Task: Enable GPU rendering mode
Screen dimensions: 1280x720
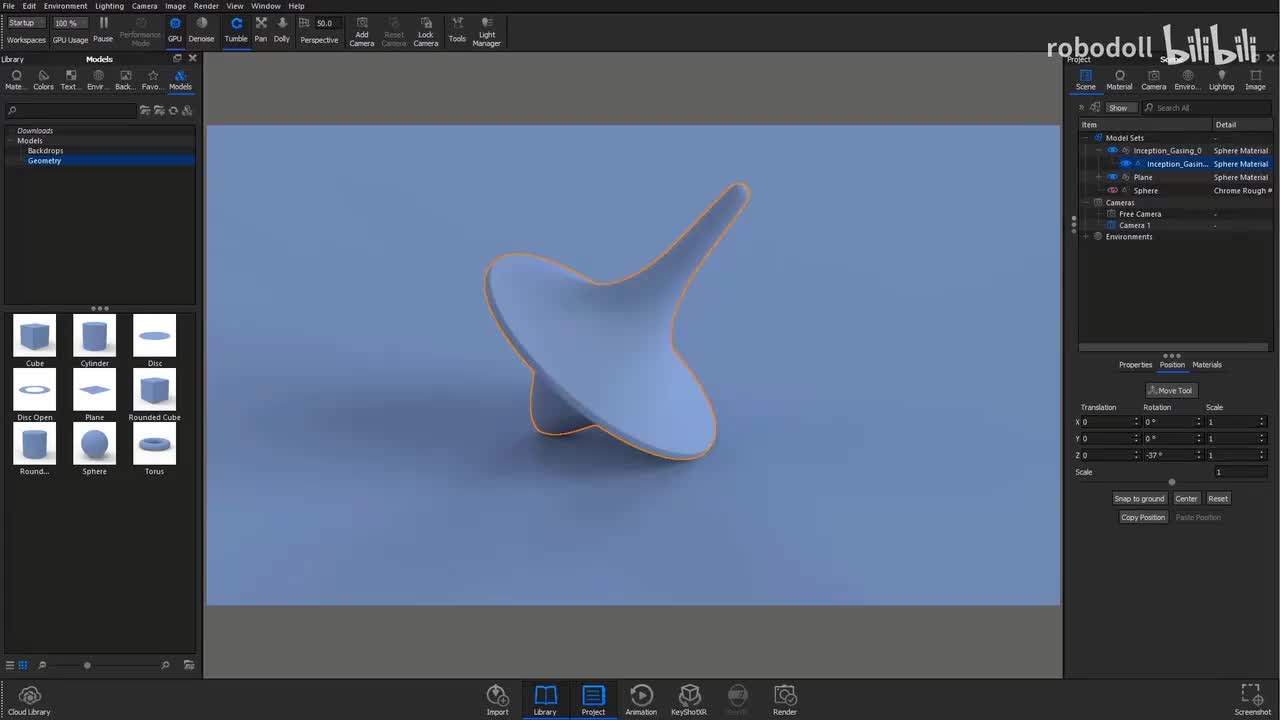Action: pos(175,29)
